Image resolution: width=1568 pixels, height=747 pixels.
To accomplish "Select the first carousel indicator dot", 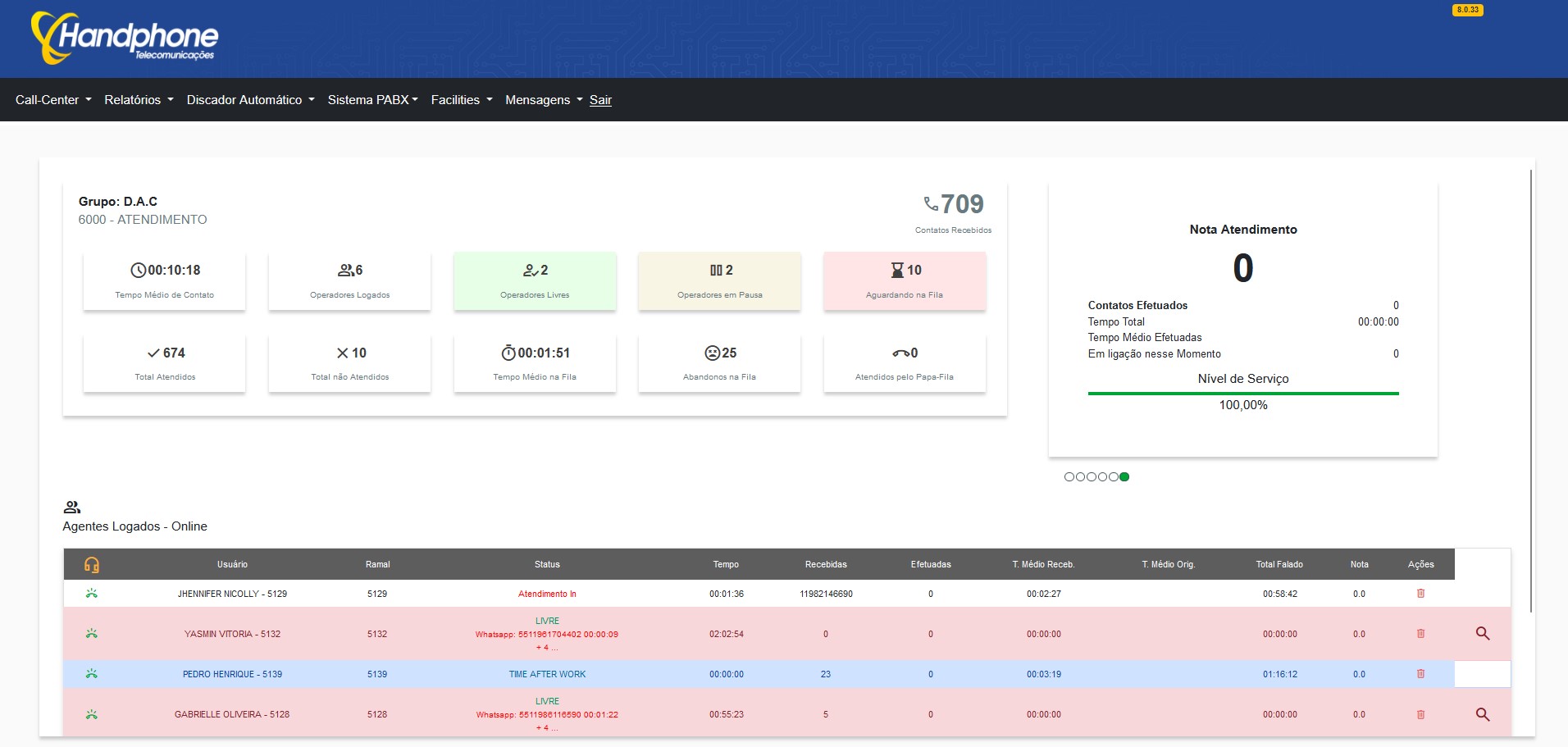I will [x=1069, y=477].
